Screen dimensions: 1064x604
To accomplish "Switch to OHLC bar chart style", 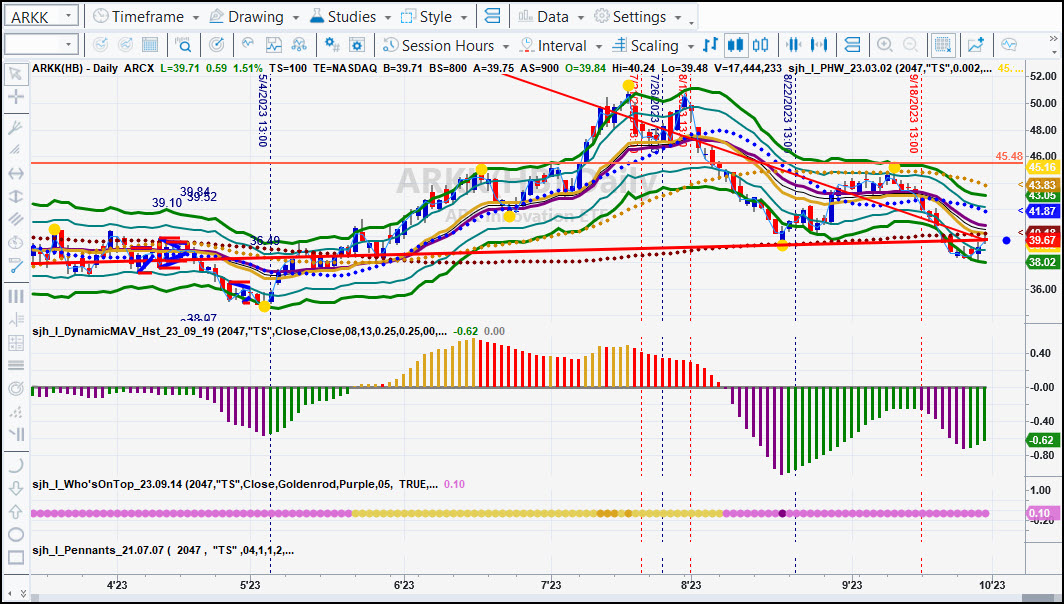I will click(x=710, y=45).
